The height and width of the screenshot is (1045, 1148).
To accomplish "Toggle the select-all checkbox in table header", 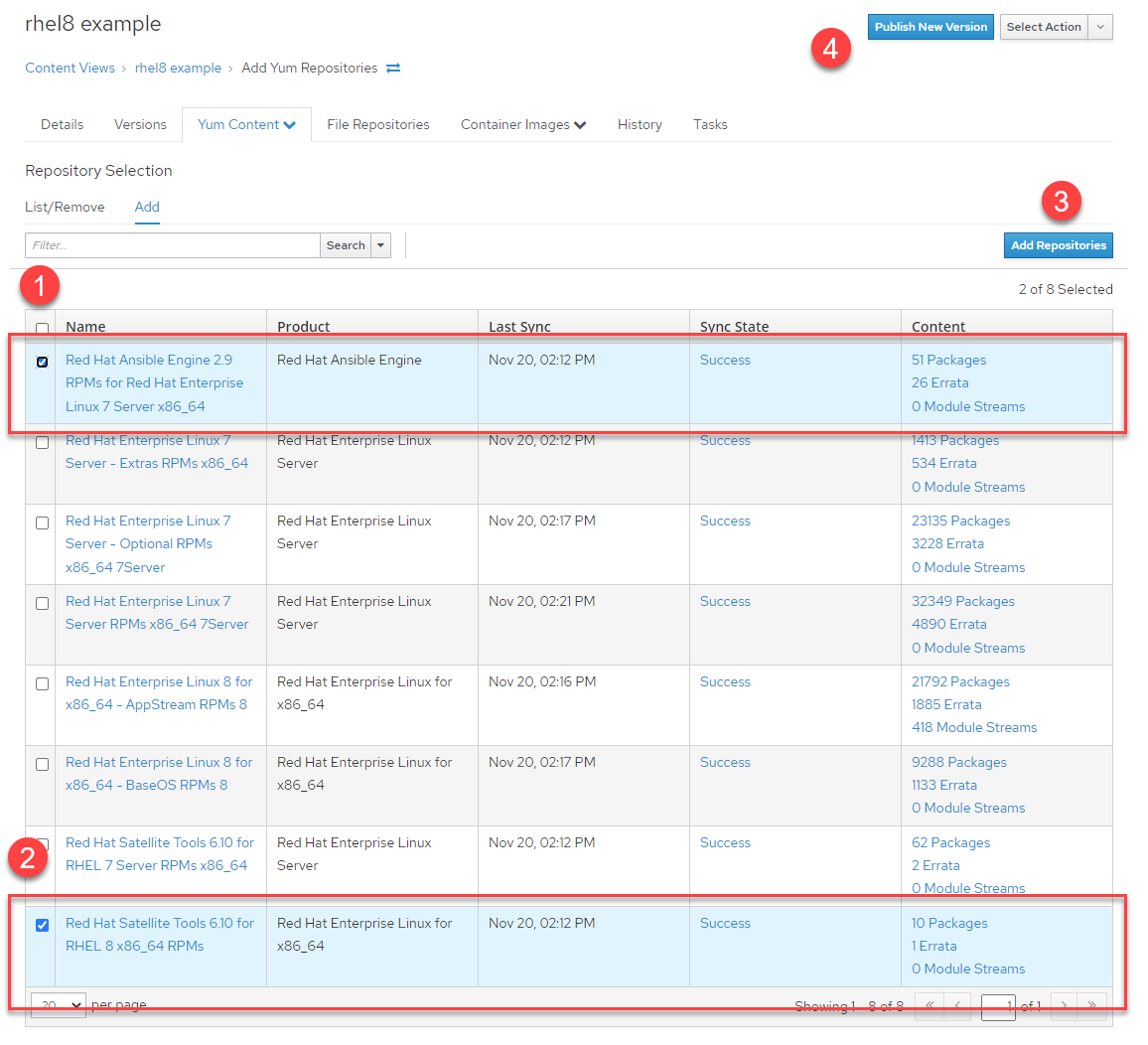I will coord(42,328).
